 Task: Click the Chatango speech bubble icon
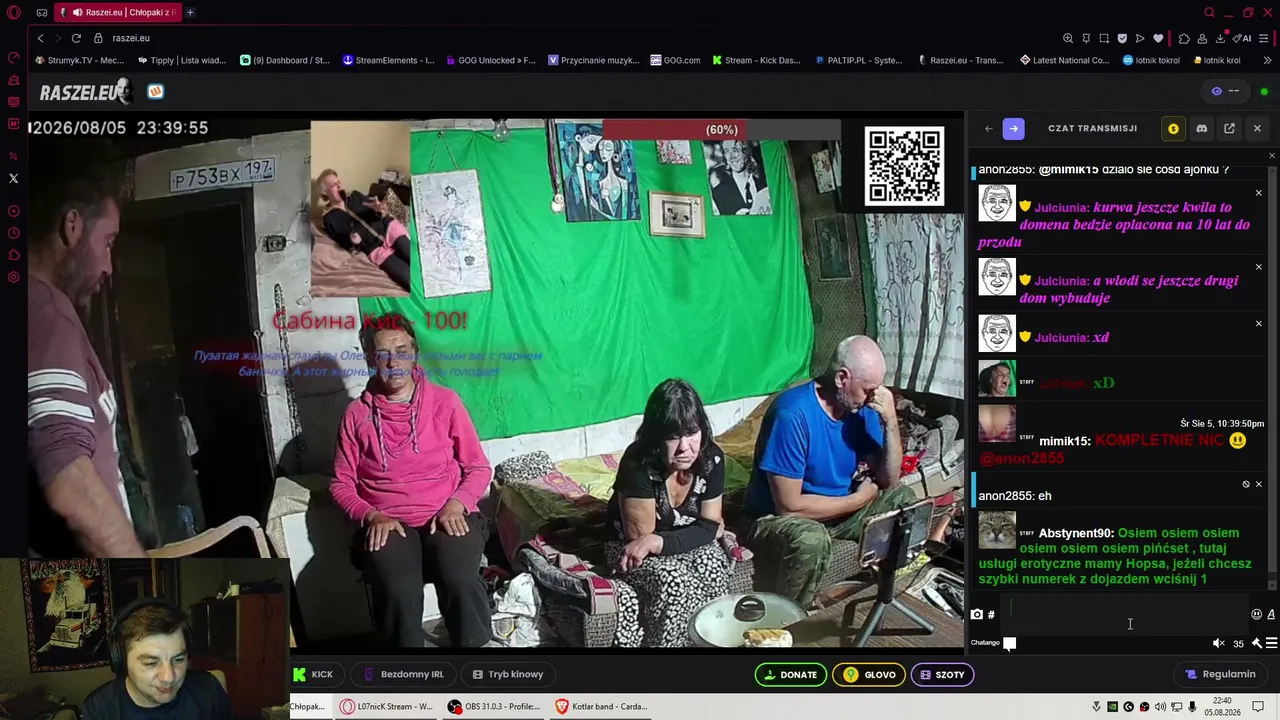click(x=1010, y=643)
